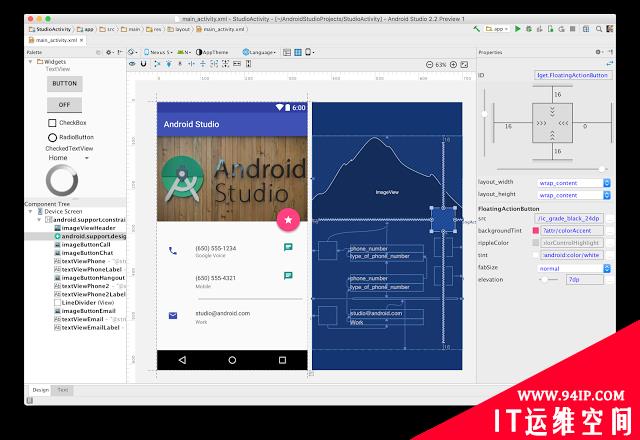Viewport: 640px width, 440px height.
Task: Select circular ProgressBar widget in palette
Action: coord(62,180)
